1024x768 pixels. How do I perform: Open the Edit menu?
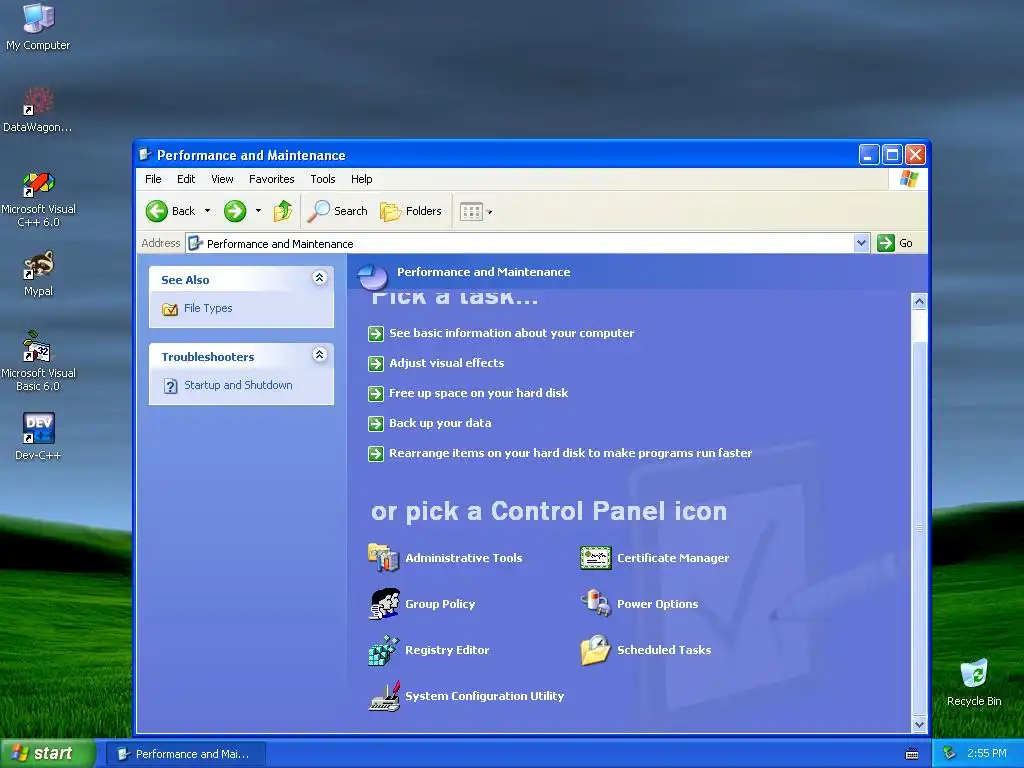click(186, 179)
